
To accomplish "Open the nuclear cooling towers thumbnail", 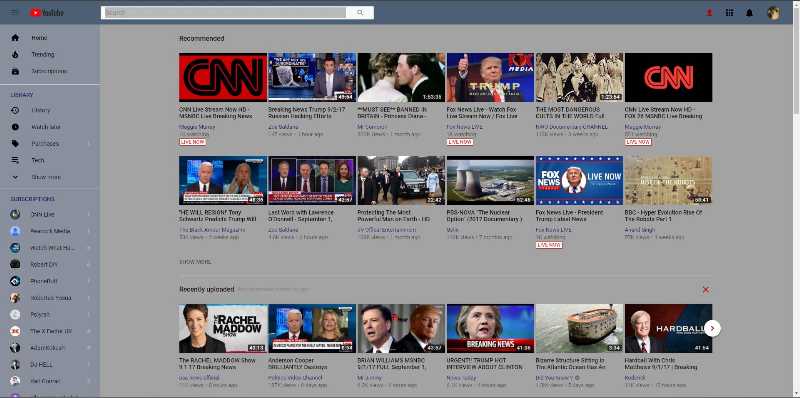I will (x=490, y=180).
